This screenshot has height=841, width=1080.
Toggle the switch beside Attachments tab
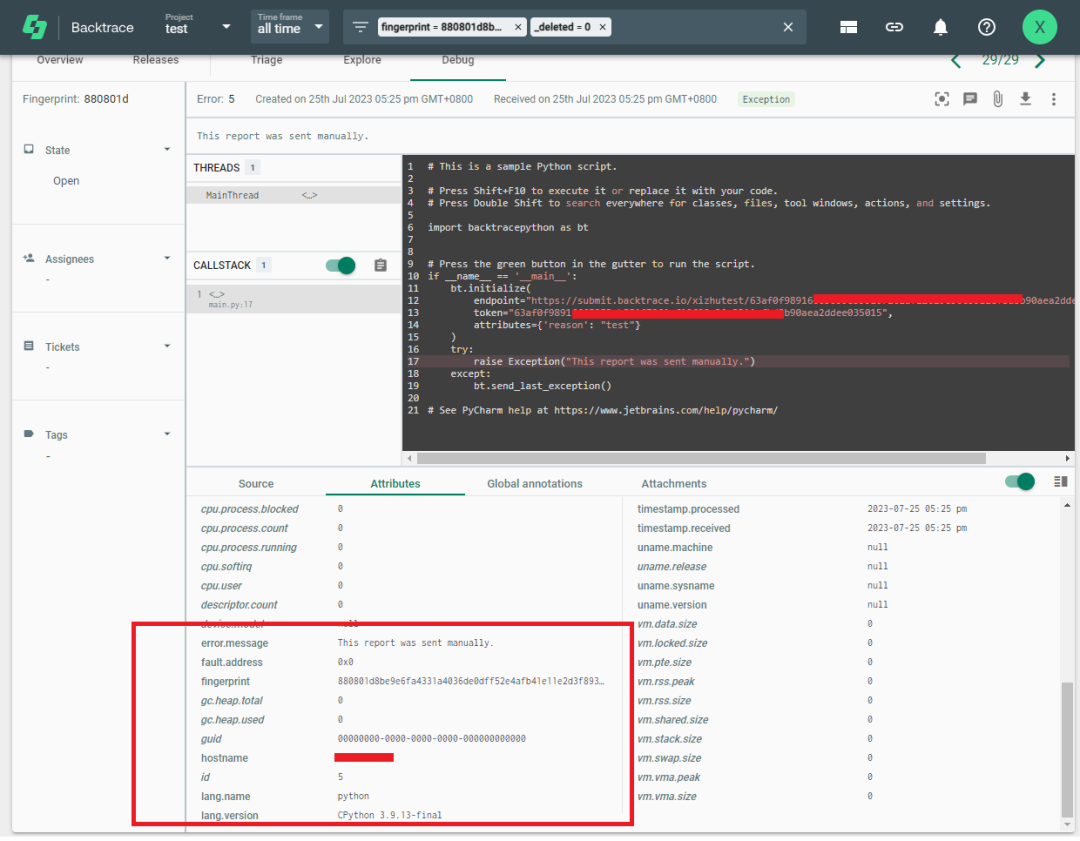tap(1020, 482)
